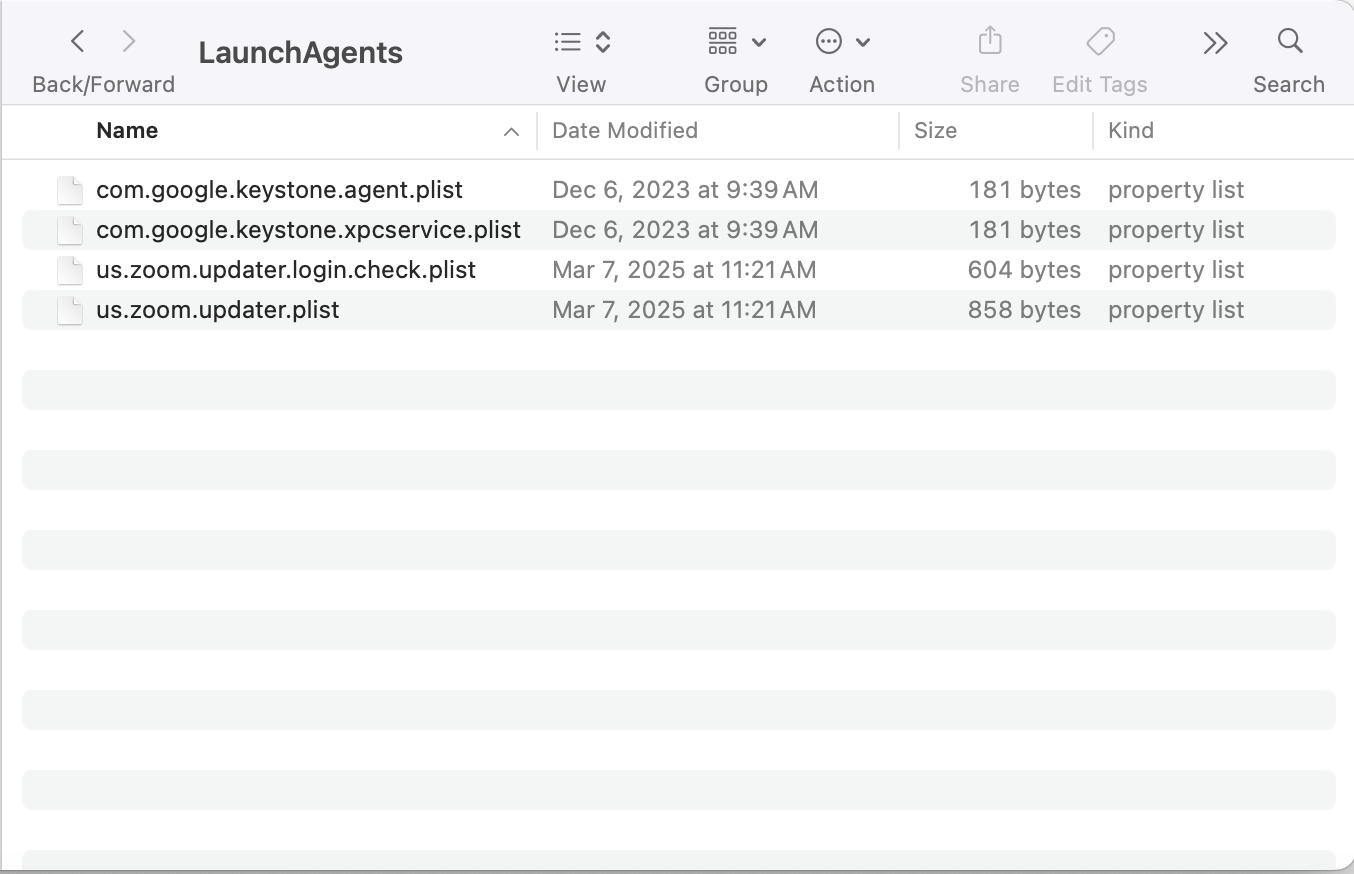Click the Share icon
This screenshot has width=1354, height=874.
click(x=989, y=42)
